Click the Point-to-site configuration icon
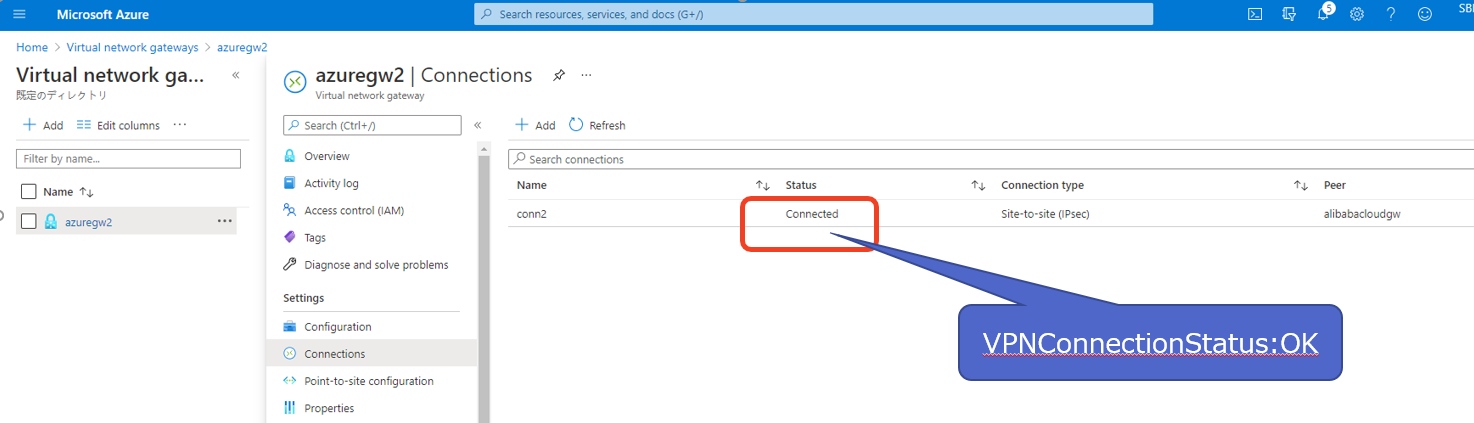The image size is (1474, 423). (x=290, y=381)
